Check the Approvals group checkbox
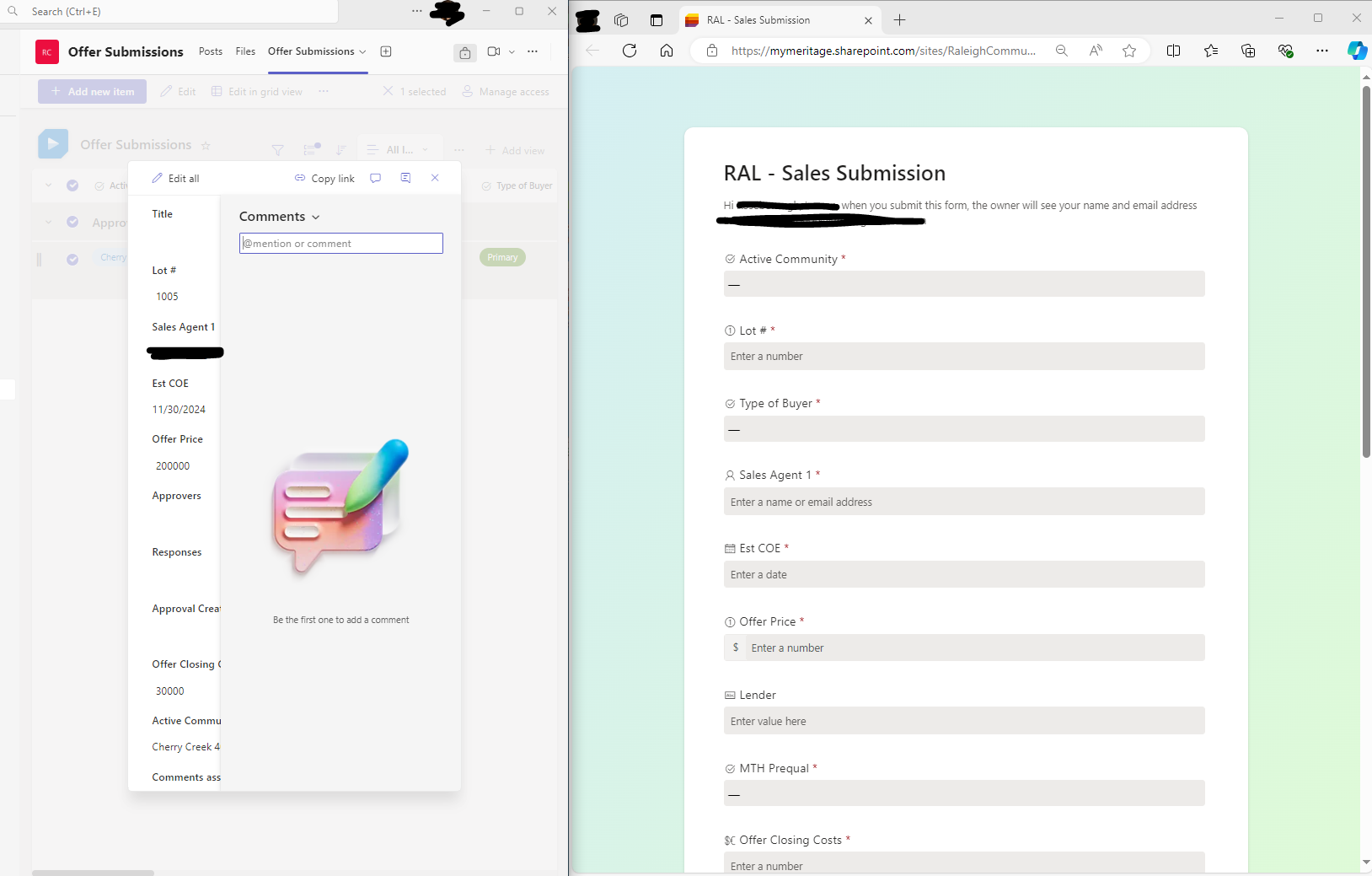1372x876 pixels. click(72, 223)
